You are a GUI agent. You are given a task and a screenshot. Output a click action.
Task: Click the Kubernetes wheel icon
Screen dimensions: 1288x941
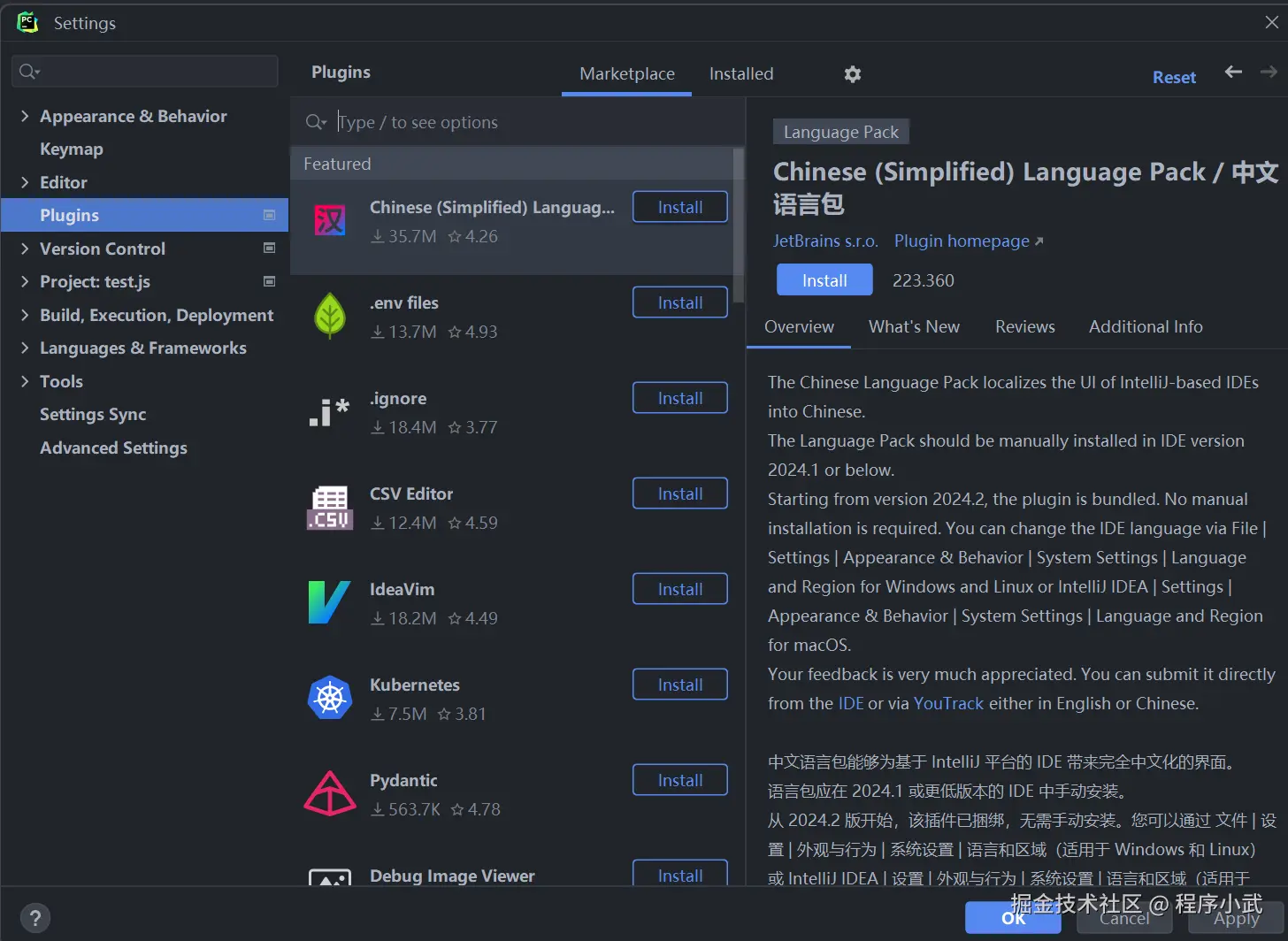pyautogui.click(x=330, y=698)
